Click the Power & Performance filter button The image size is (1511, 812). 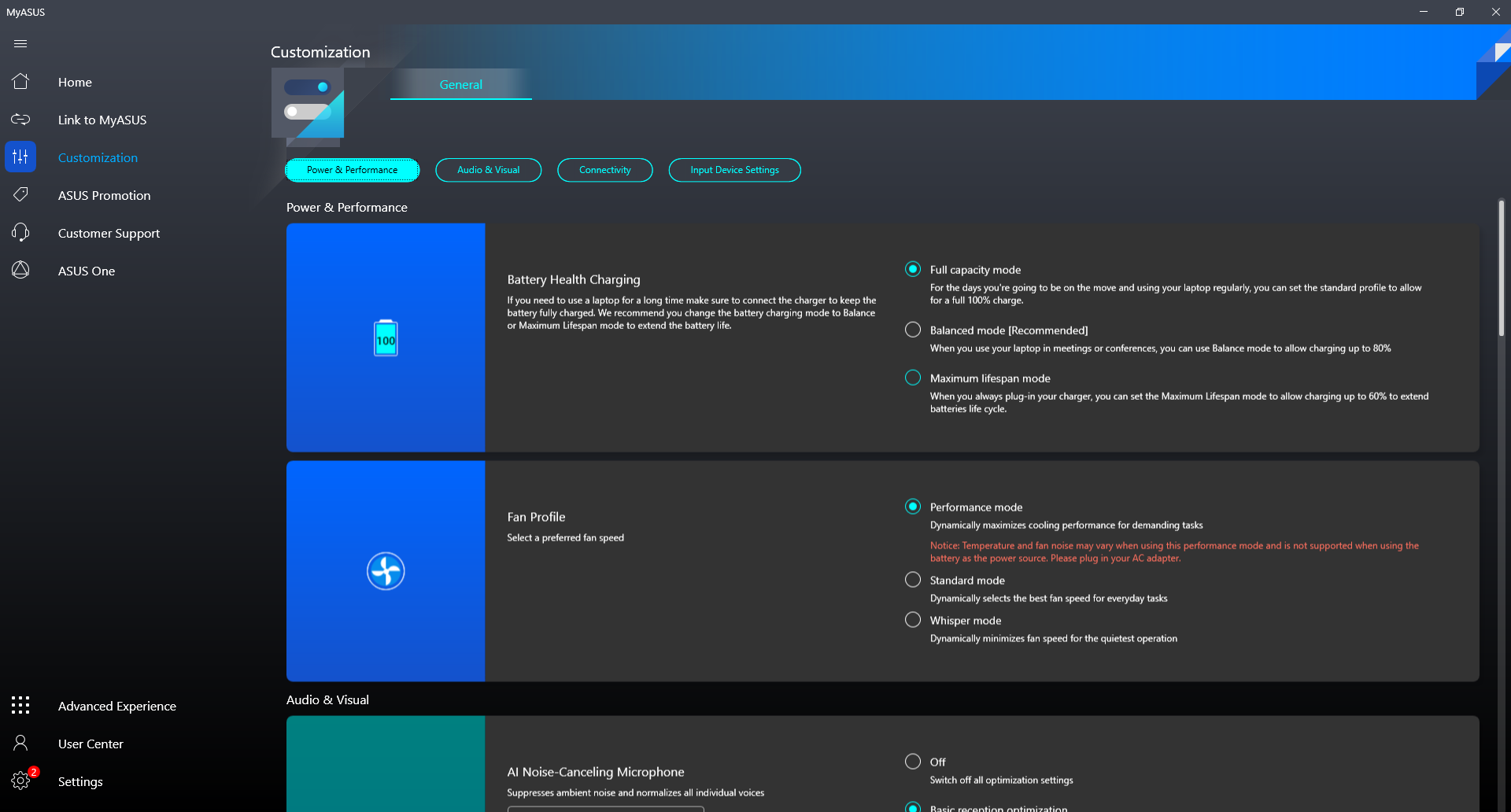tap(352, 170)
